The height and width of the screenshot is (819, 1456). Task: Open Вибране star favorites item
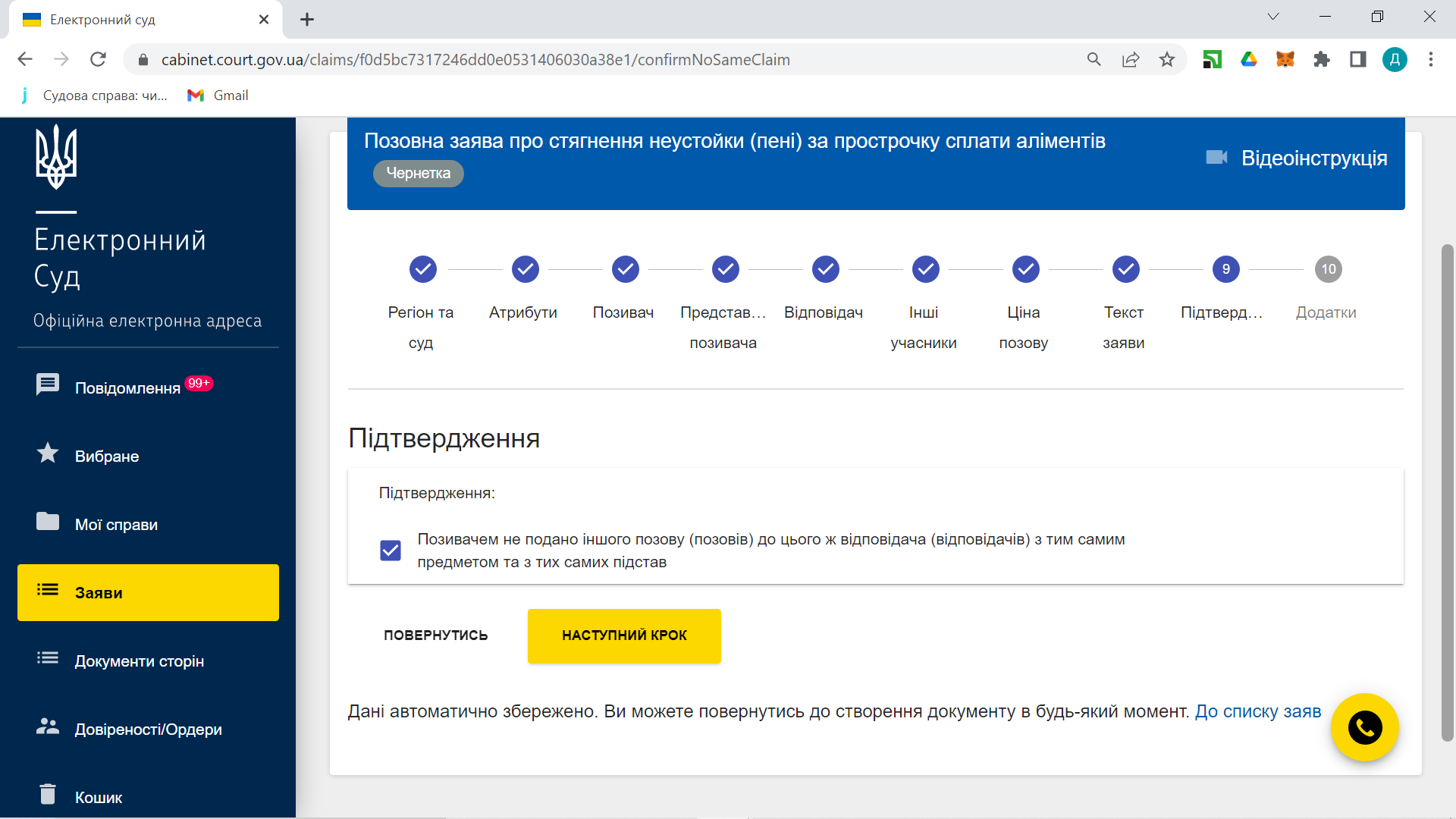(x=106, y=456)
